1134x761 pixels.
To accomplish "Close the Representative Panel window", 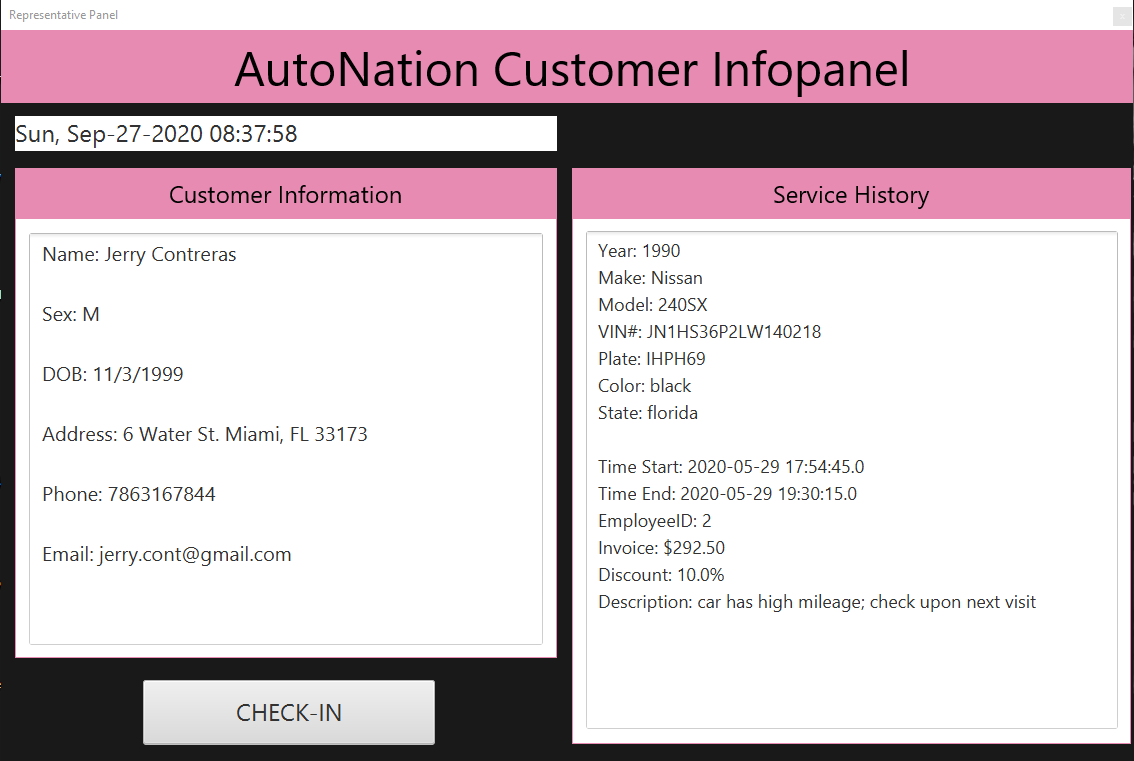I will (x=1122, y=16).
